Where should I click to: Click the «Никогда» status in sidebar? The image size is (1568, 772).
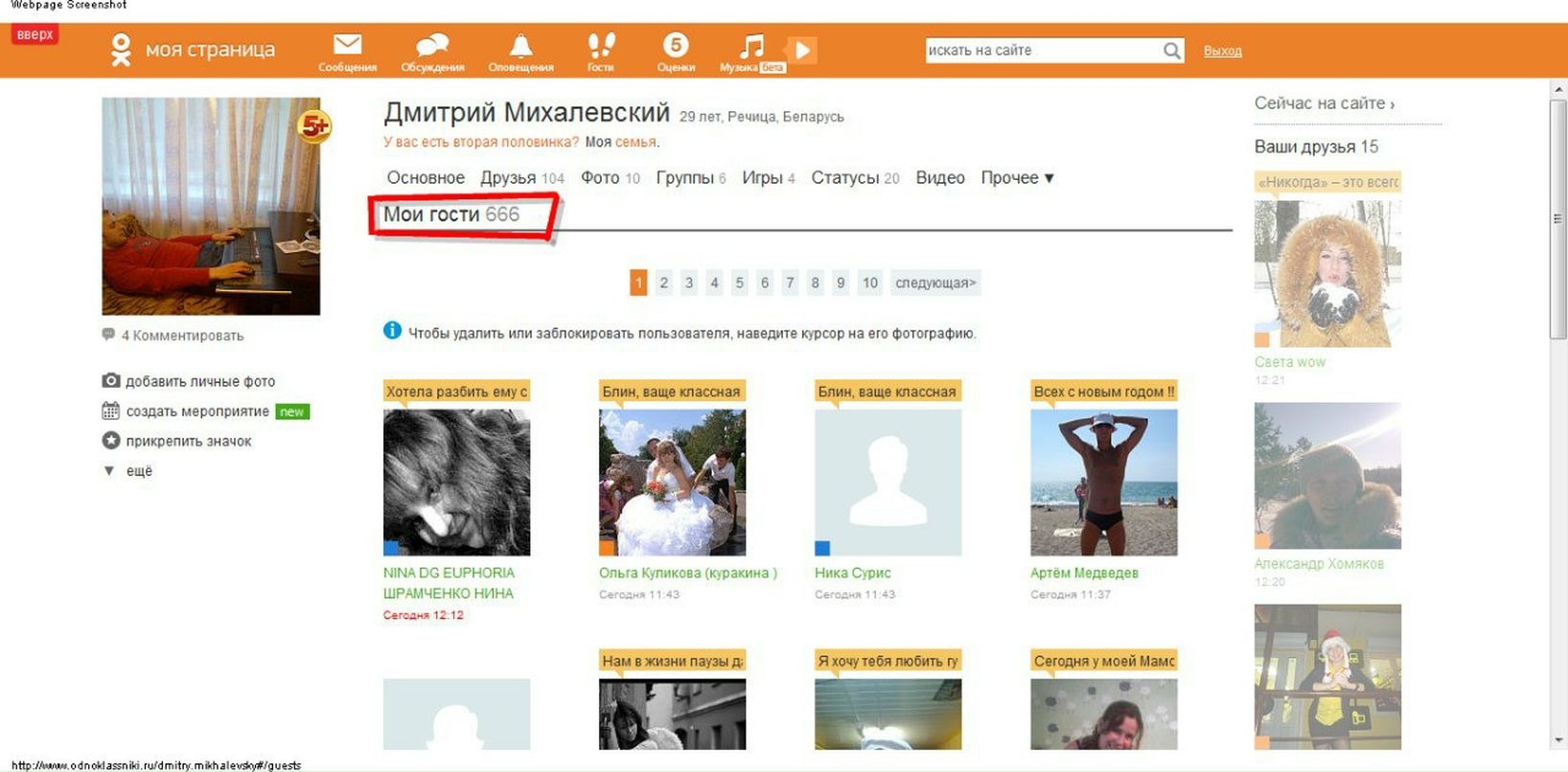1327,182
